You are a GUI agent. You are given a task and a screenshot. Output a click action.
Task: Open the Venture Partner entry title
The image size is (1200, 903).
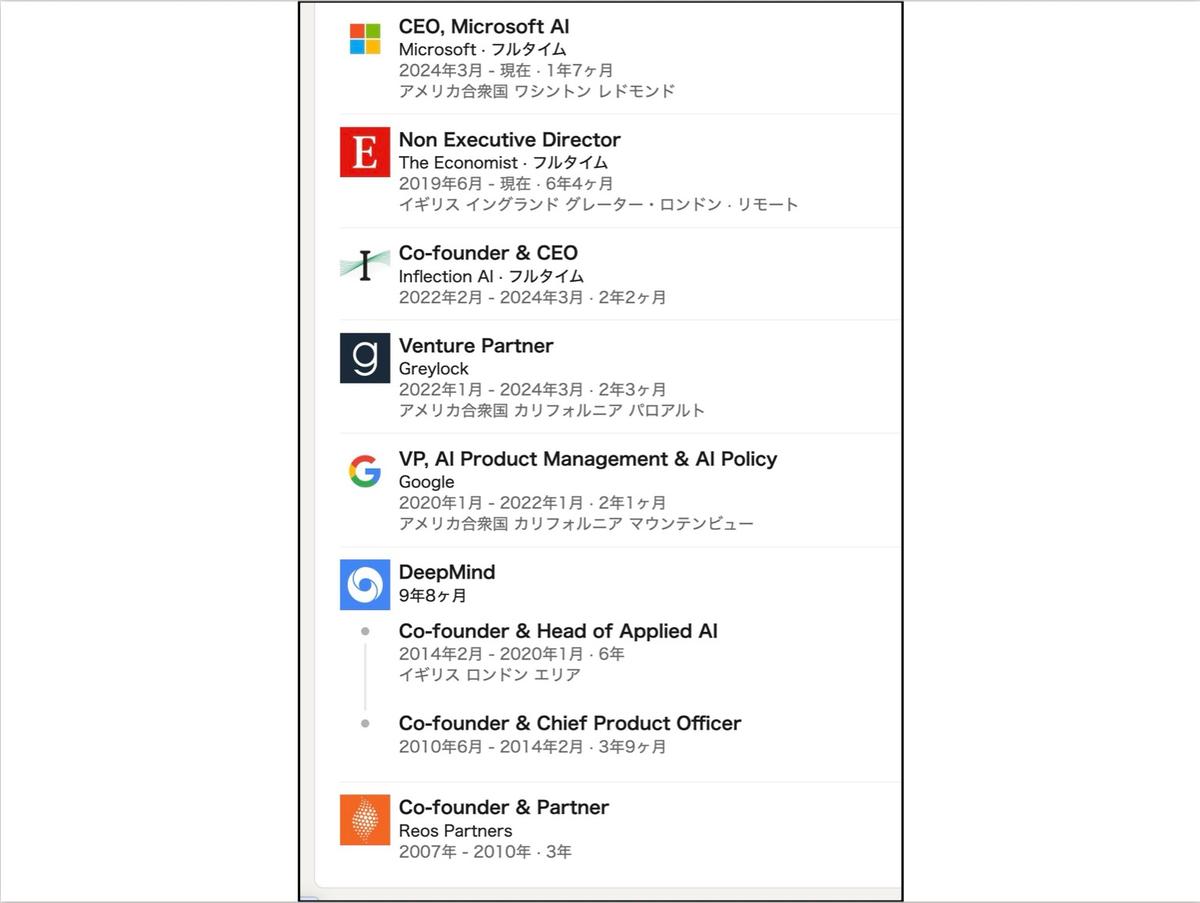point(476,346)
